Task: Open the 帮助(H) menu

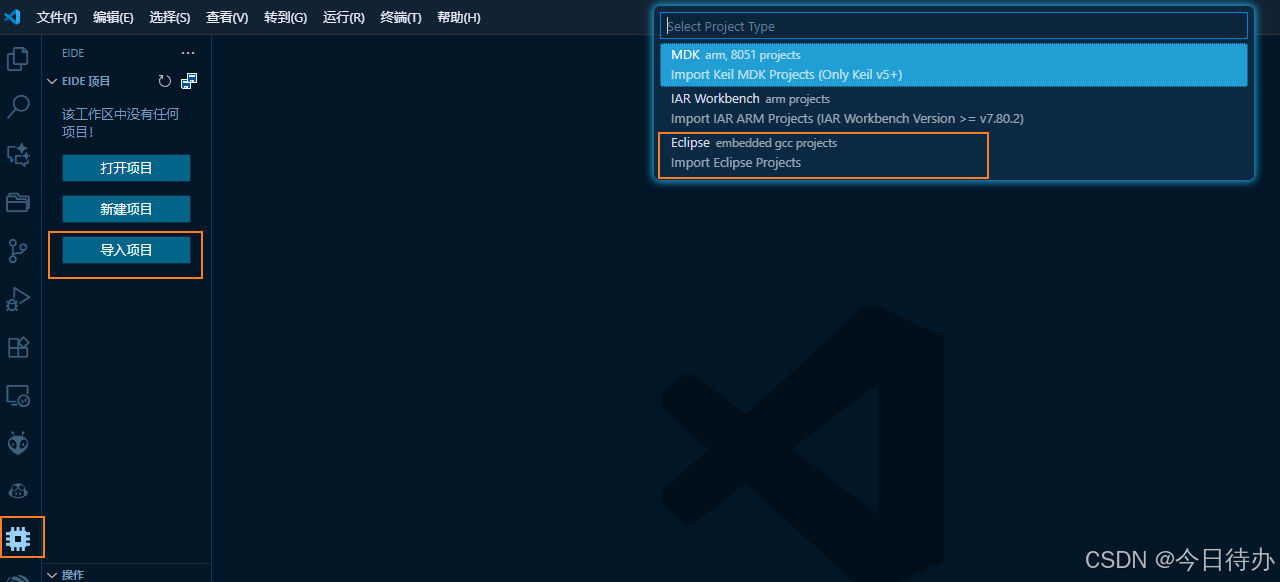Action: point(458,17)
